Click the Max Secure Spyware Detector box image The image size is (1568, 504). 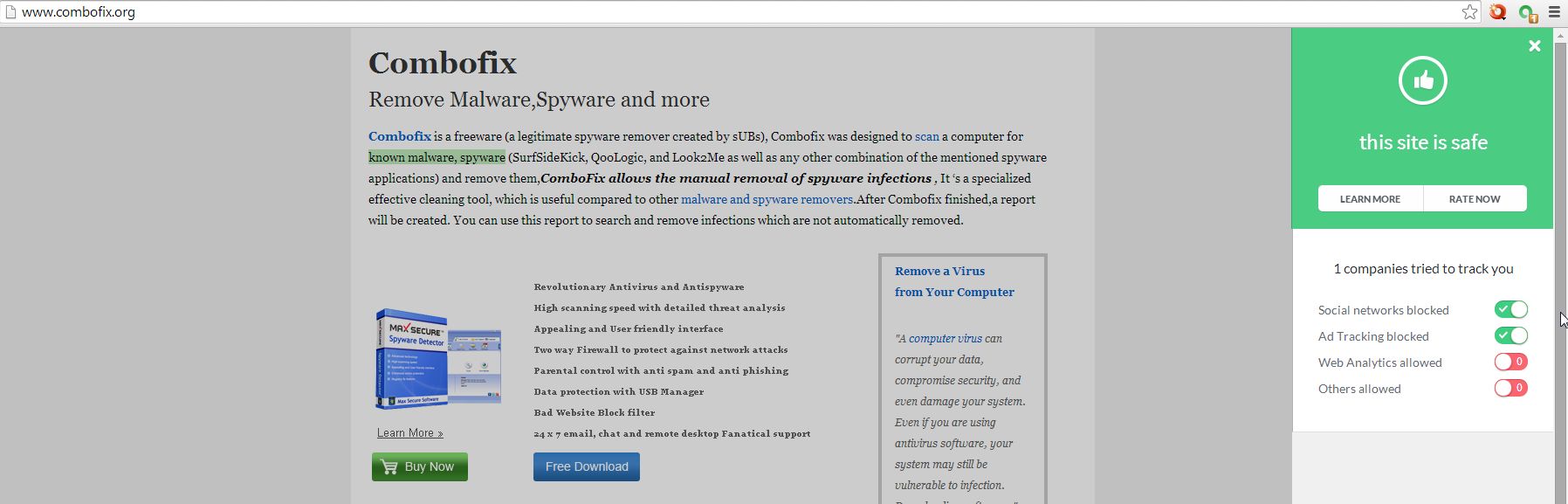[438, 359]
